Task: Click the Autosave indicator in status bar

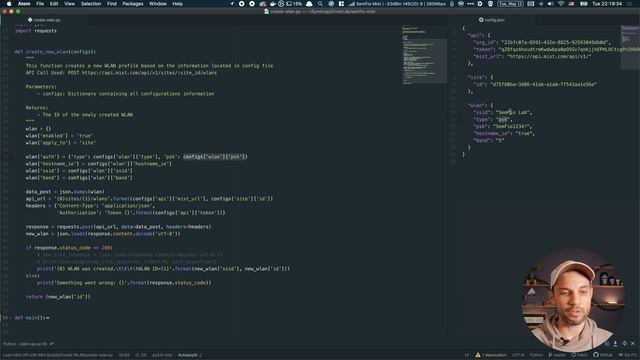Action: point(189,355)
